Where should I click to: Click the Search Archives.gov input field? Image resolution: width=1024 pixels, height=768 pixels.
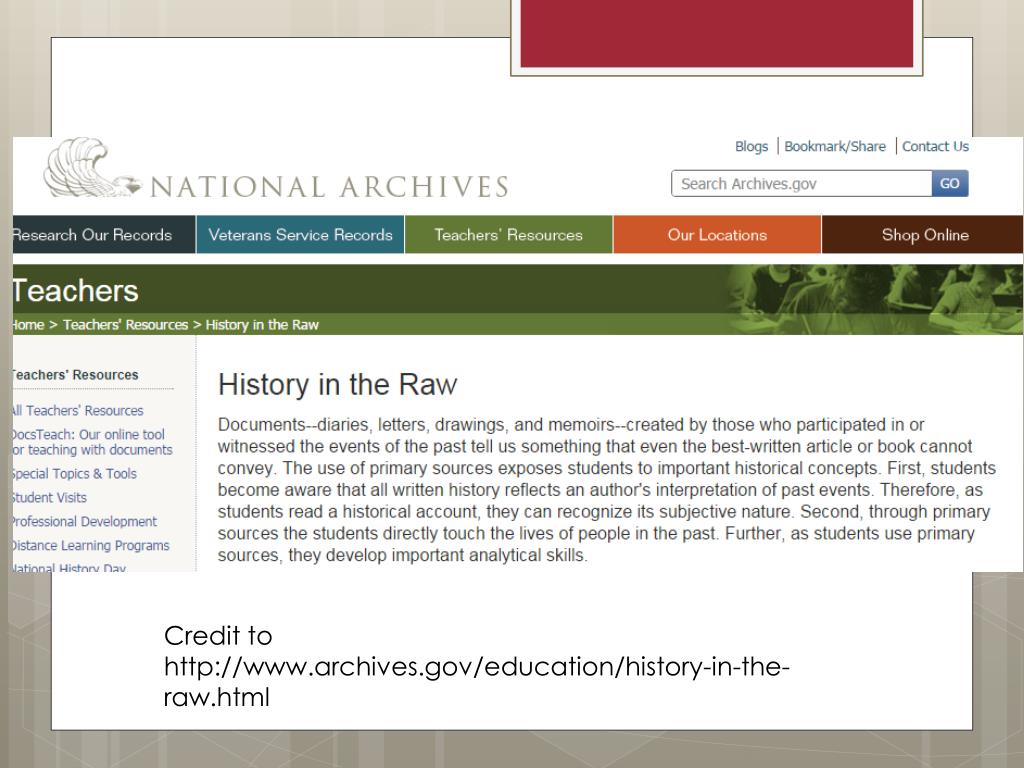click(x=801, y=184)
